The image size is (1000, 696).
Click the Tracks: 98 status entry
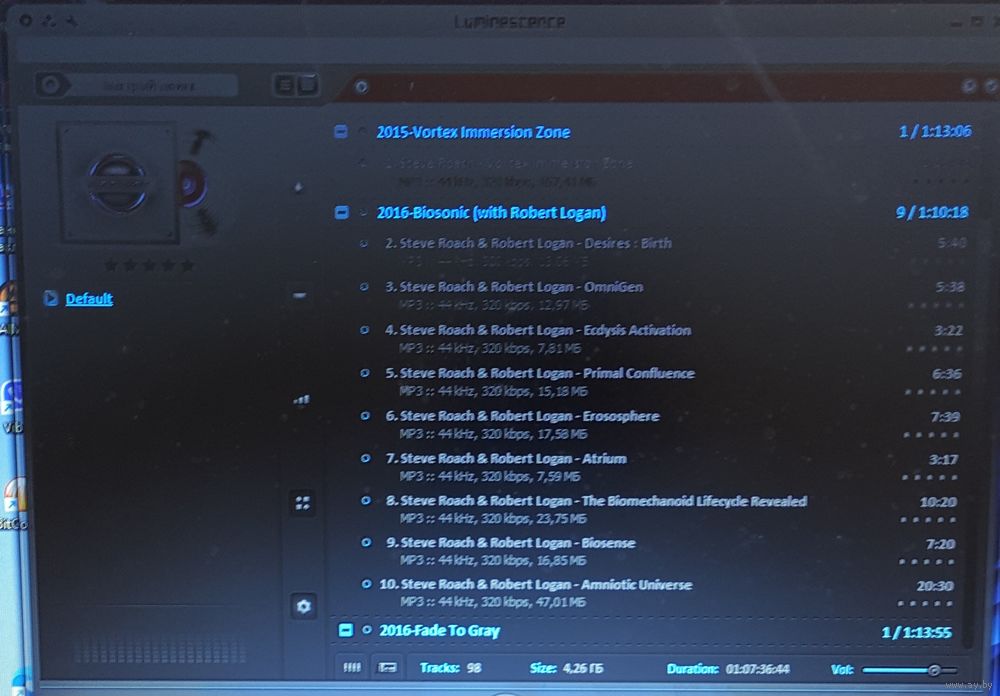[451, 668]
